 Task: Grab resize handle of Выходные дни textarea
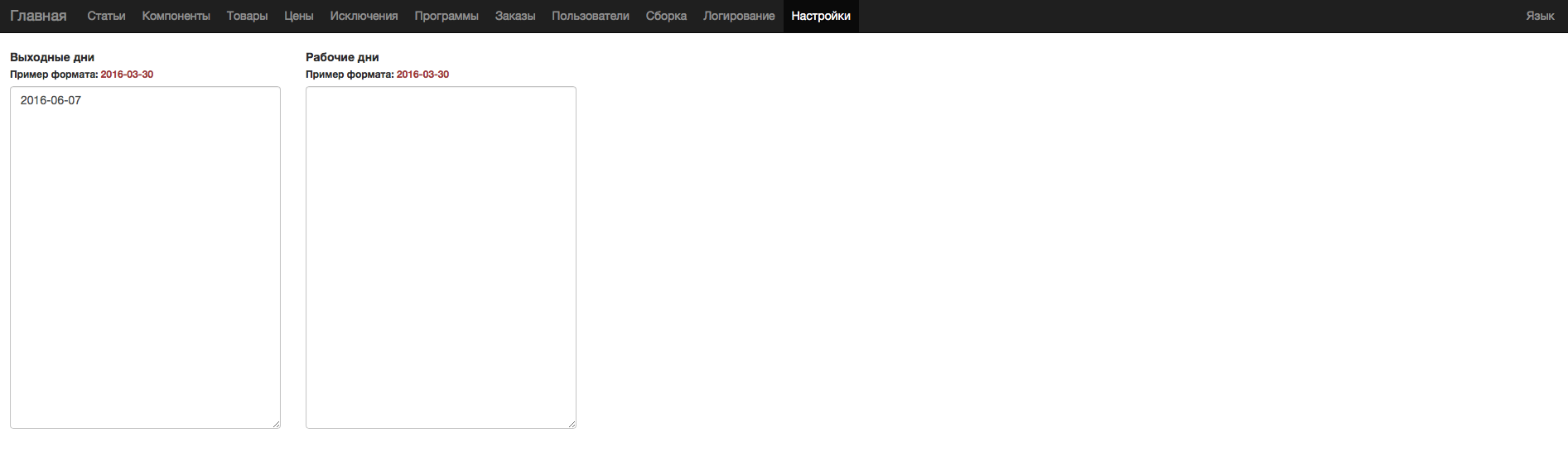pos(276,424)
